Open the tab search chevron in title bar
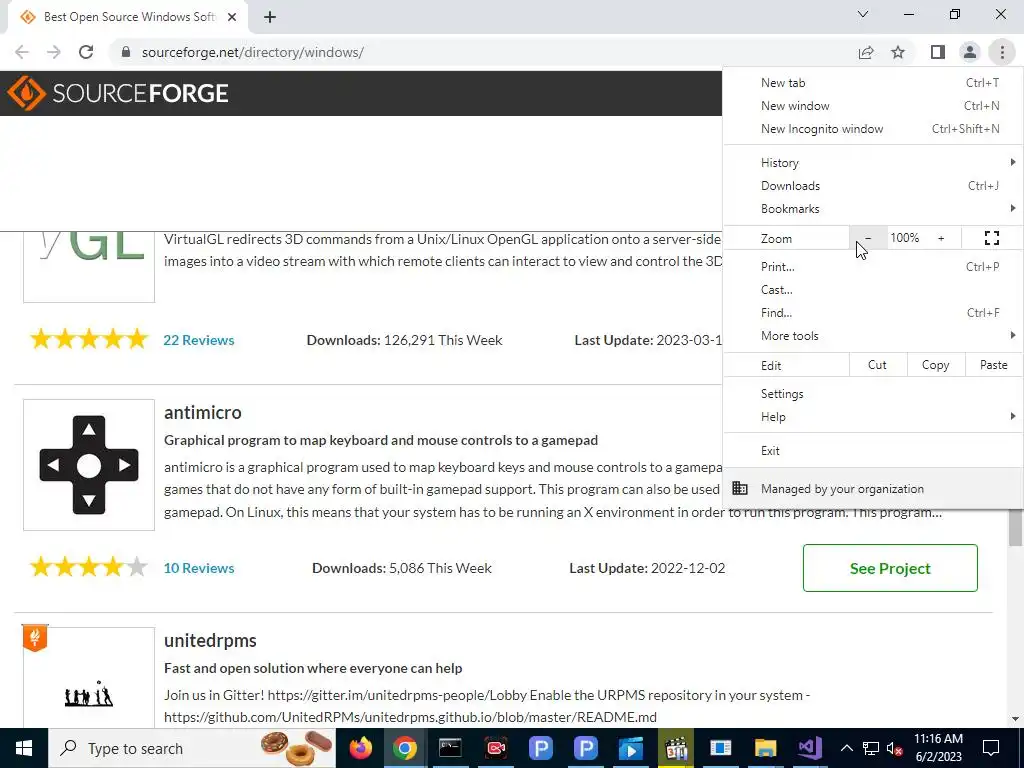Viewport: 1024px width, 768px height. tap(863, 14)
